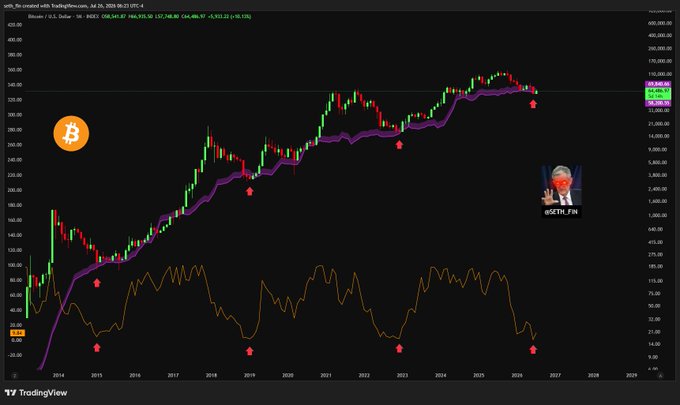Viewport: 680px width, 405px height.
Task: Click the 9,000.00 price scale label
Action: click(x=657, y=149)
